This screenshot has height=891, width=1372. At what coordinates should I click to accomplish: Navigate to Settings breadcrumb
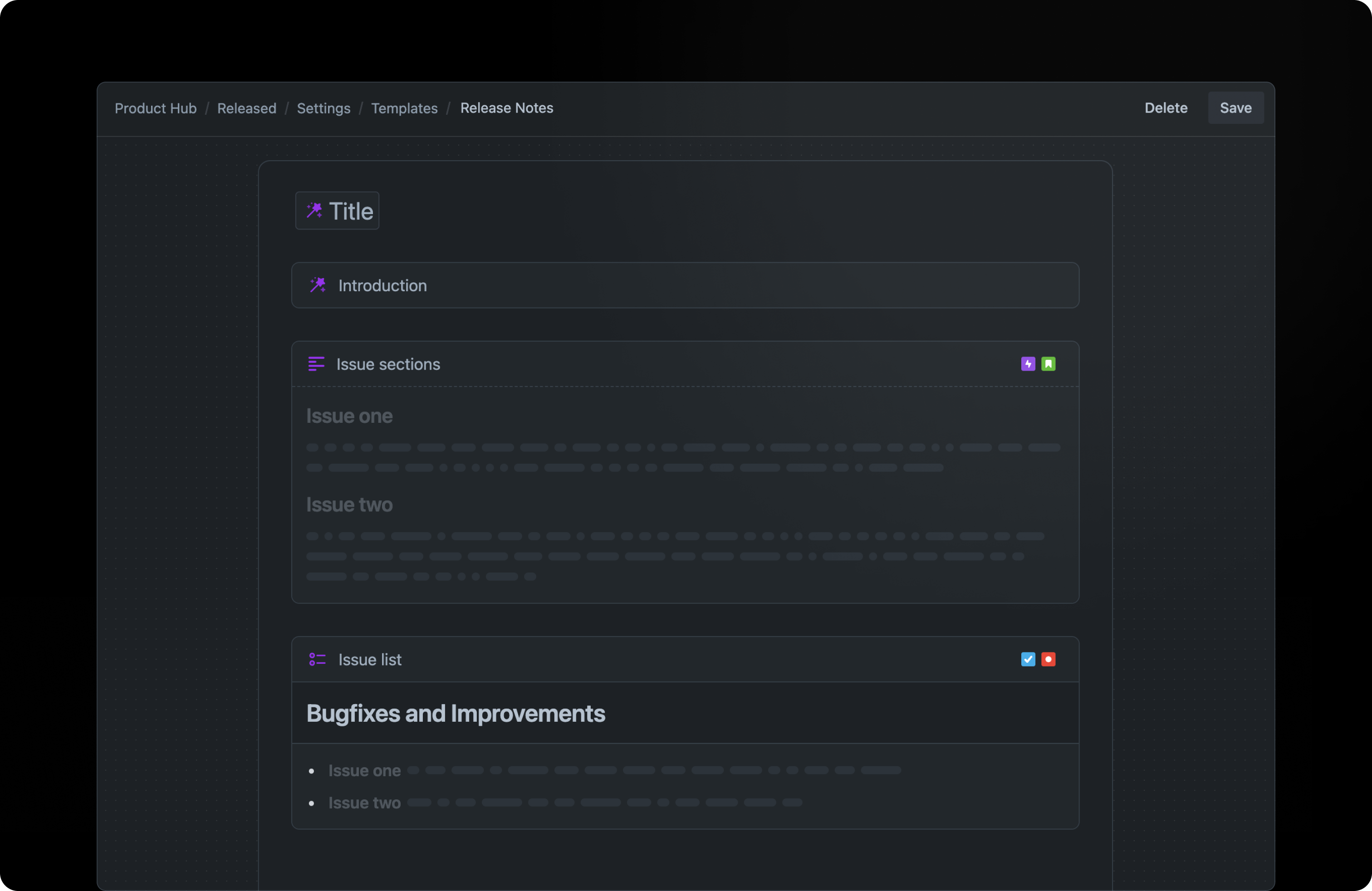coord(323,108)
